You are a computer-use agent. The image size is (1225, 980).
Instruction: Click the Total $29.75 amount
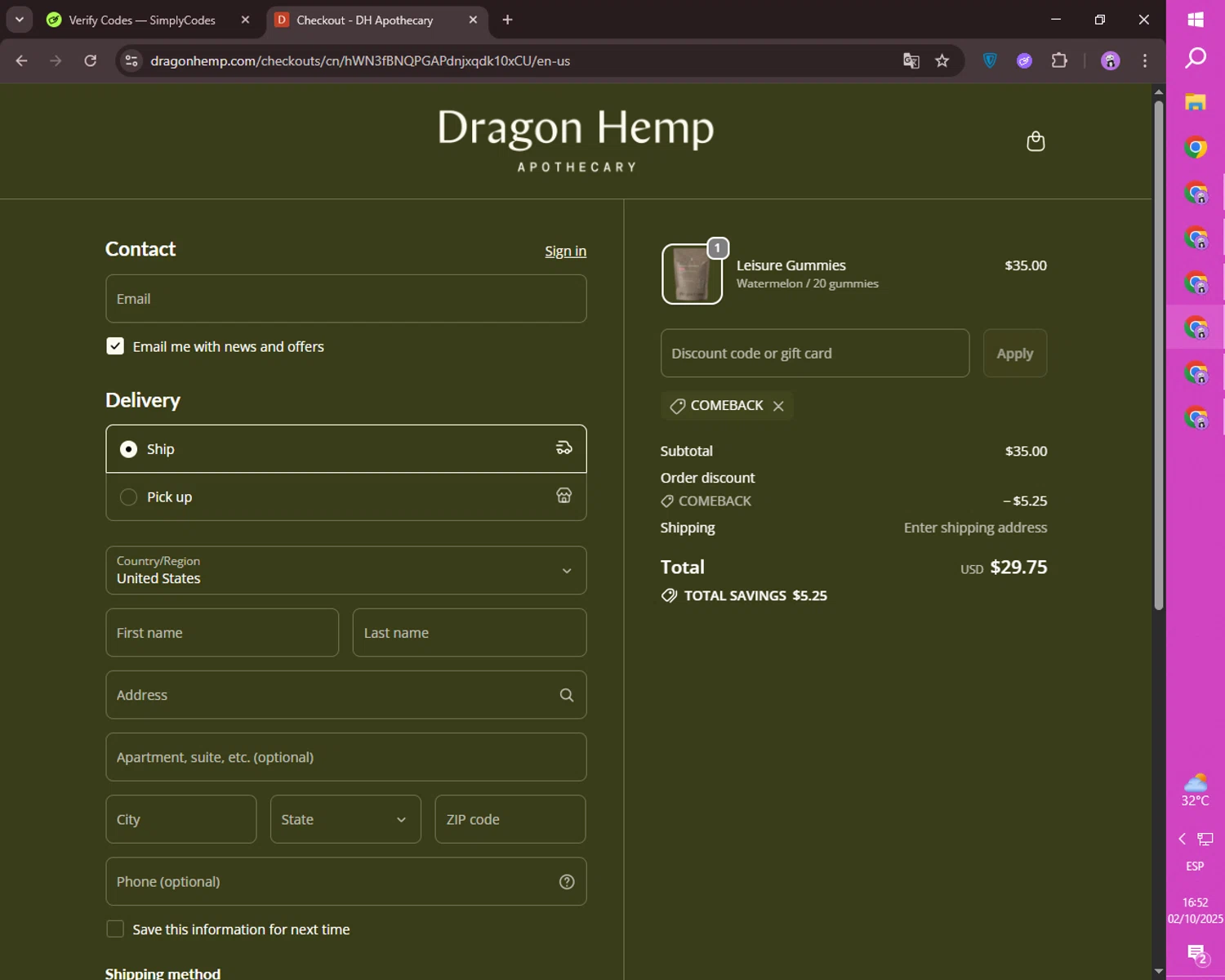(1018, 567)
